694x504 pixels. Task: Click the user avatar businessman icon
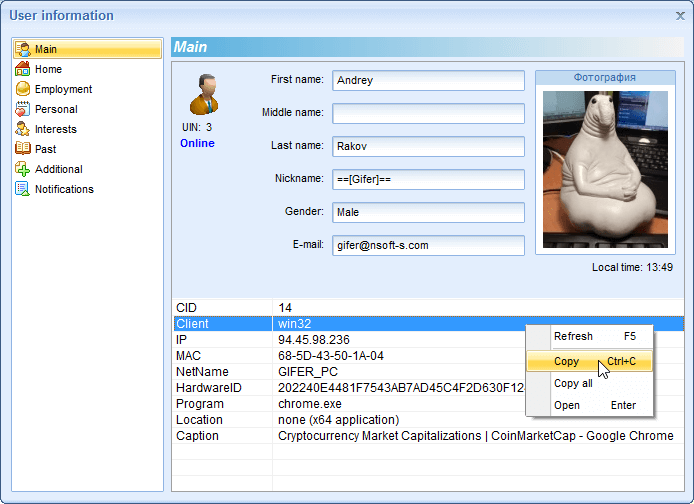pyautogui.click(x=204, y=95)
